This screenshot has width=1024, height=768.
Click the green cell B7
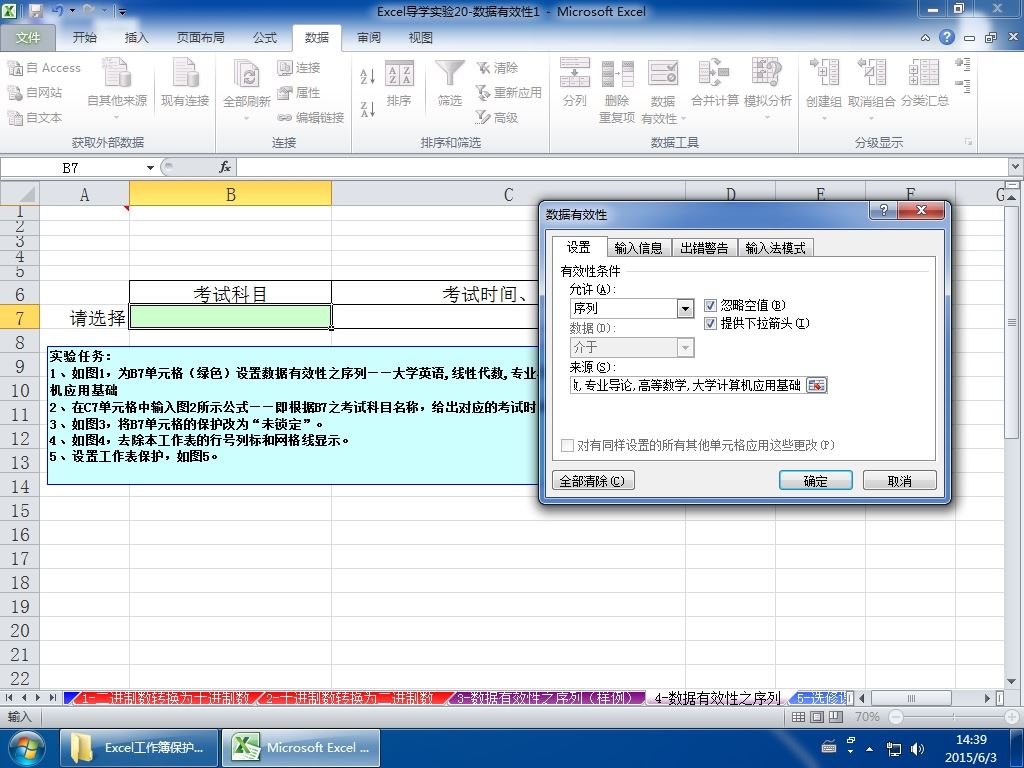pyautogui.click(x=231, y=317)
